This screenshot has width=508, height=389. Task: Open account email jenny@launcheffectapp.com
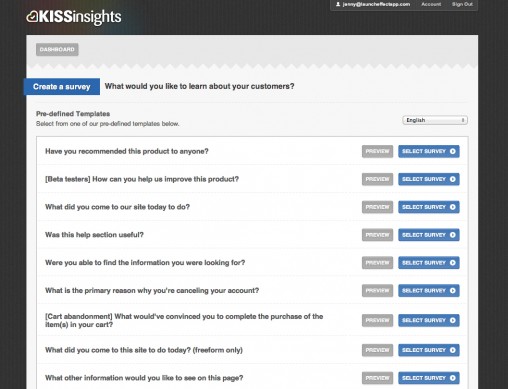[376, 4]
